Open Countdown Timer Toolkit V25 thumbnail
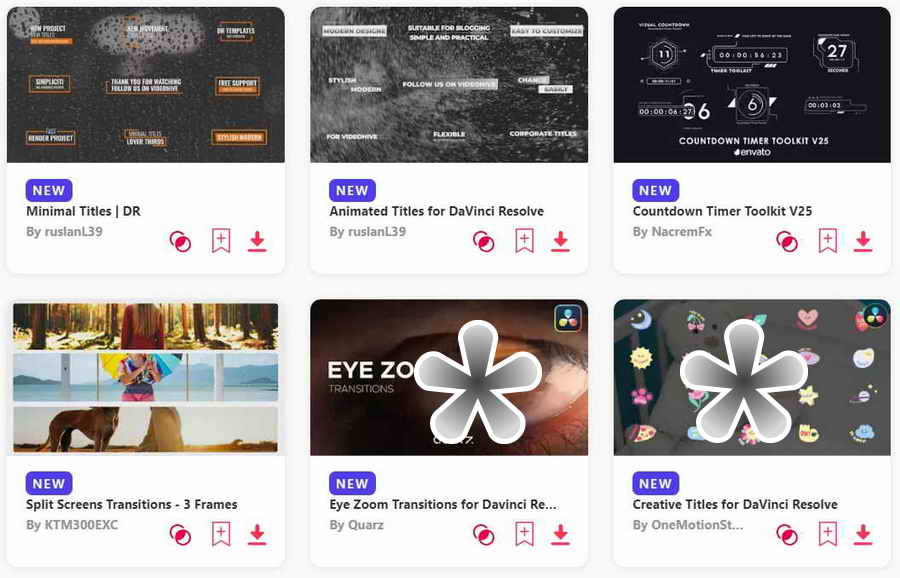 (752, 85)
